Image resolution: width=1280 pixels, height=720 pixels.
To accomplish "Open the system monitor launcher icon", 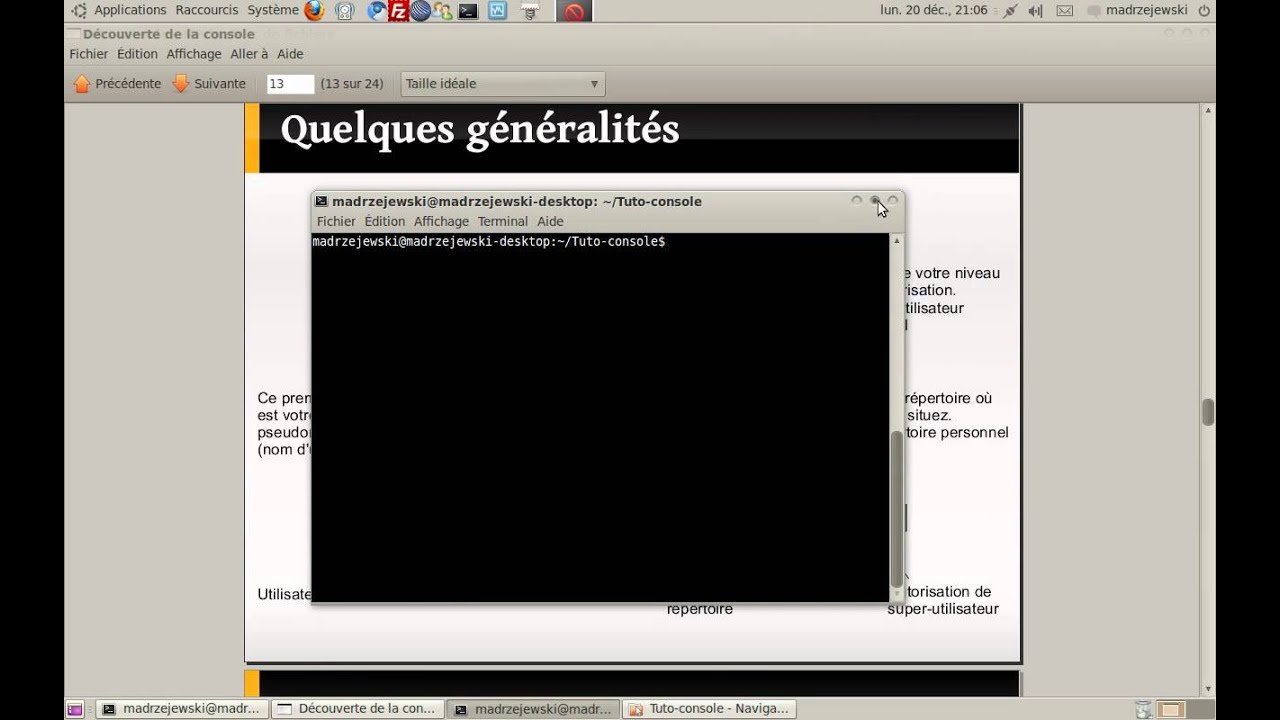I will pos(497,11).
